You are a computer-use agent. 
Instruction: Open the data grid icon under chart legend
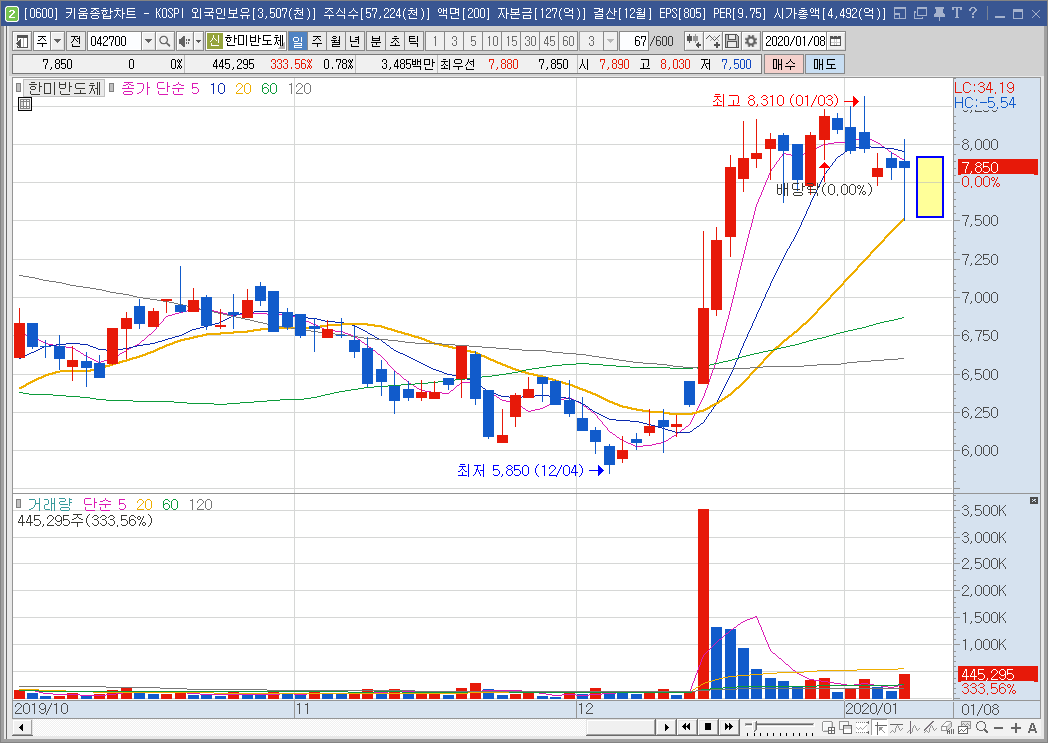pyautogui.click(x=25, y=104)
